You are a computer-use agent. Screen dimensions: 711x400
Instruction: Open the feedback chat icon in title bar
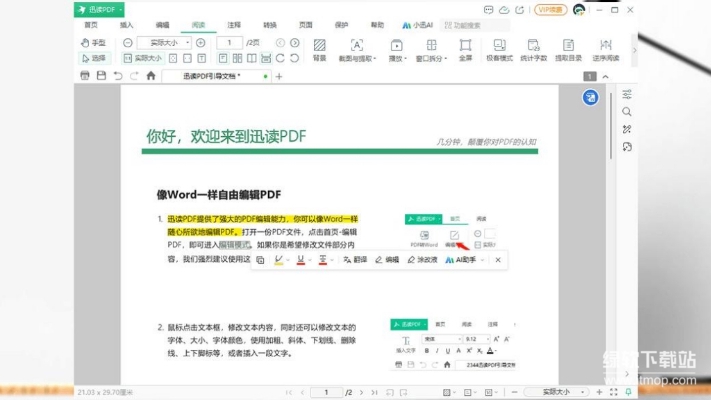point(488,10)
